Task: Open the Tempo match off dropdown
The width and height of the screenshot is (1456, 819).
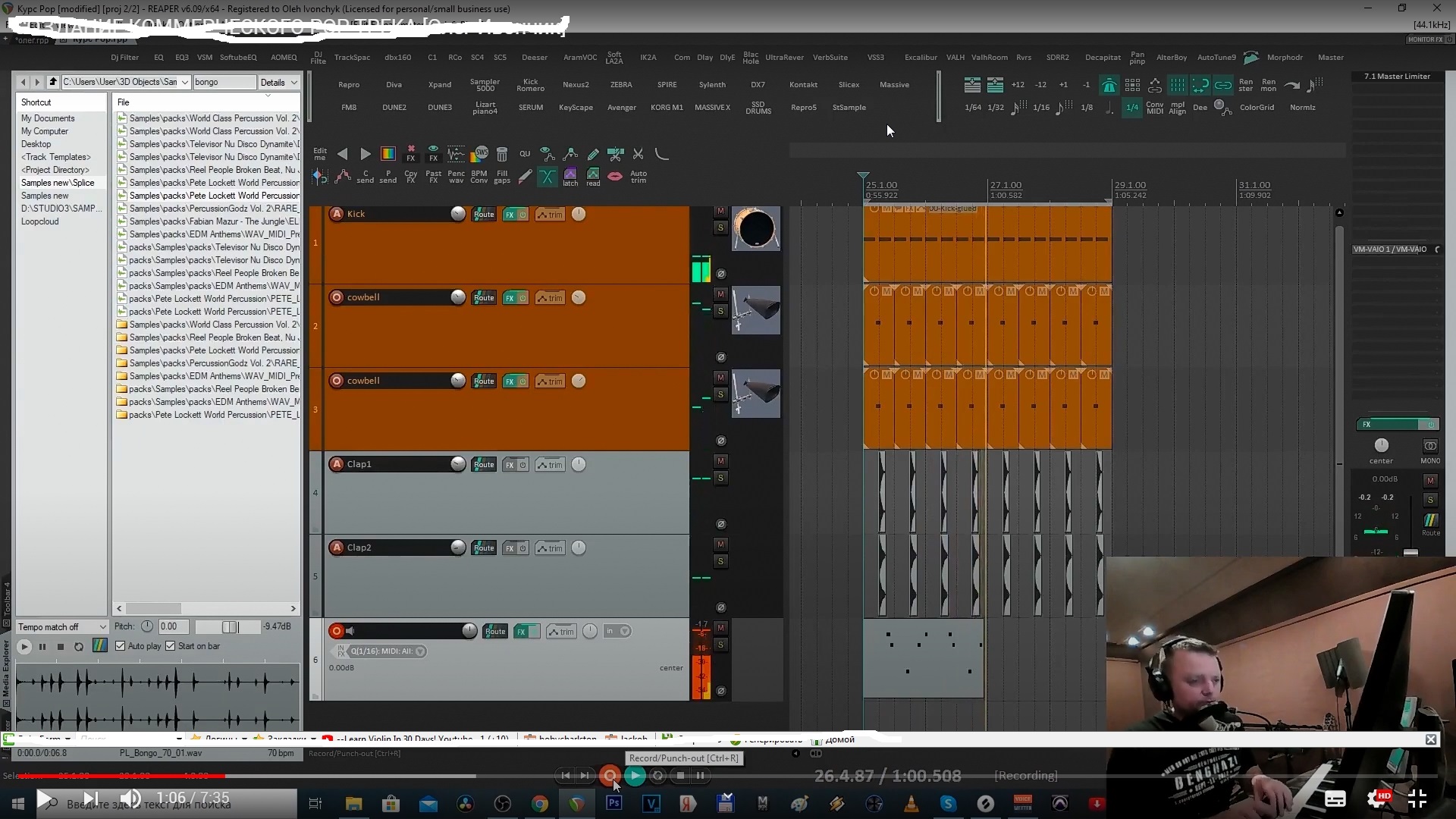Action: point(62,627)
